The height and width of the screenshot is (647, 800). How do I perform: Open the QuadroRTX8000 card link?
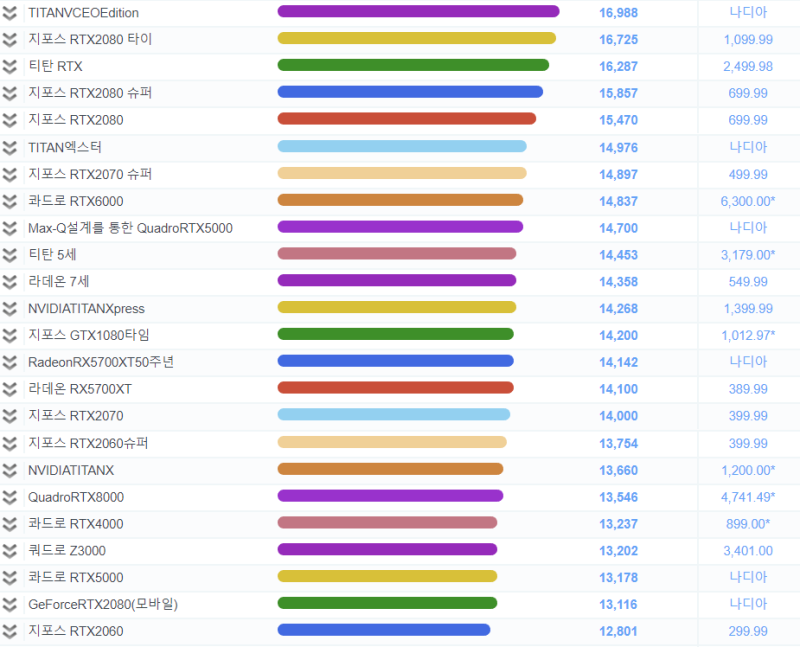(x=76, y=497)
